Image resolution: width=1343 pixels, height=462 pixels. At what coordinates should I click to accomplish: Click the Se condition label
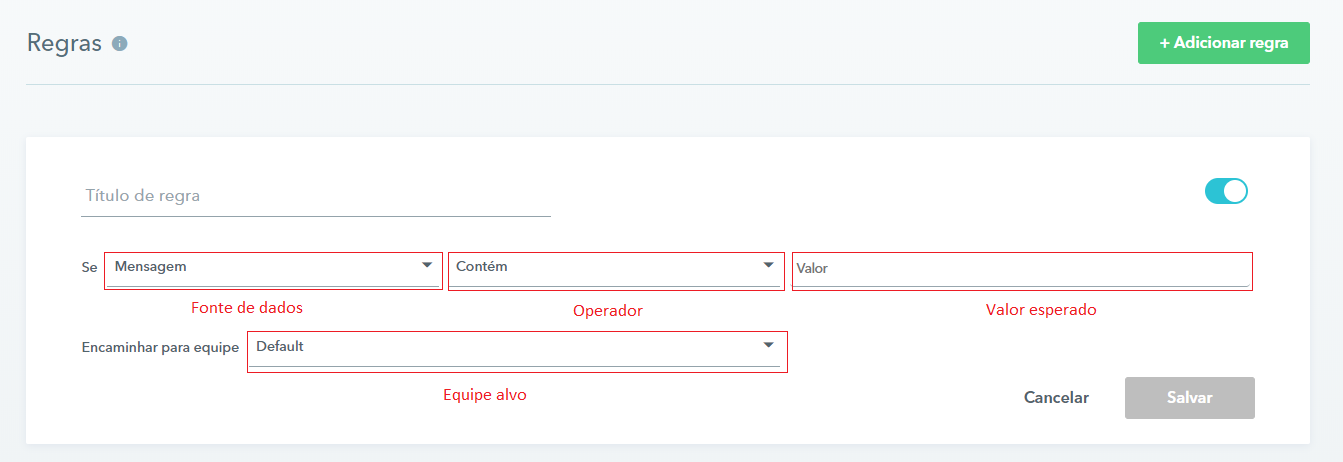coord(89,268)
